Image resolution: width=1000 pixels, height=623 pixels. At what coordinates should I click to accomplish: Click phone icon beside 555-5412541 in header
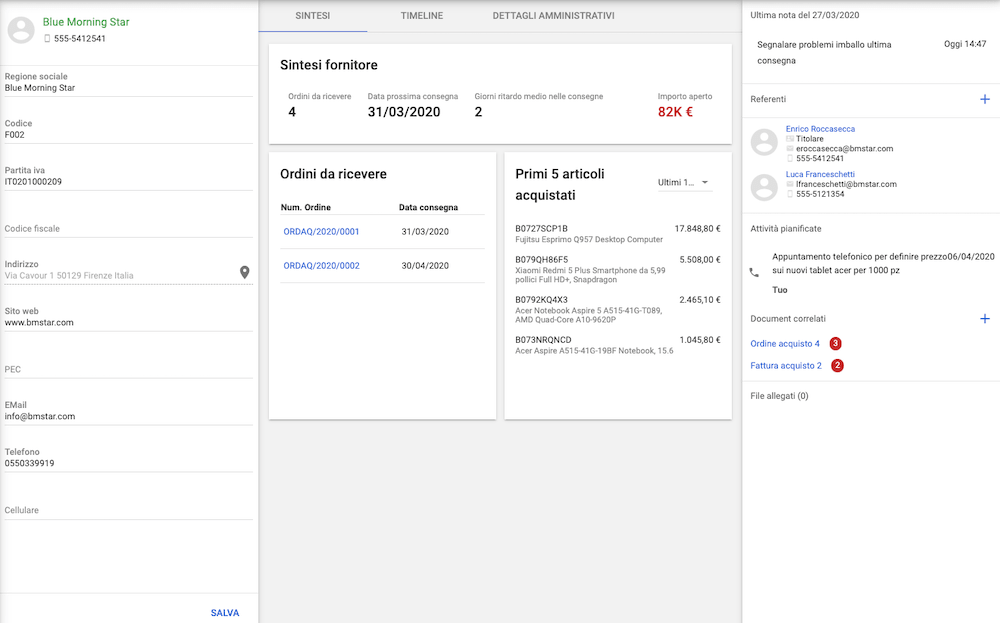pos(47,39)
